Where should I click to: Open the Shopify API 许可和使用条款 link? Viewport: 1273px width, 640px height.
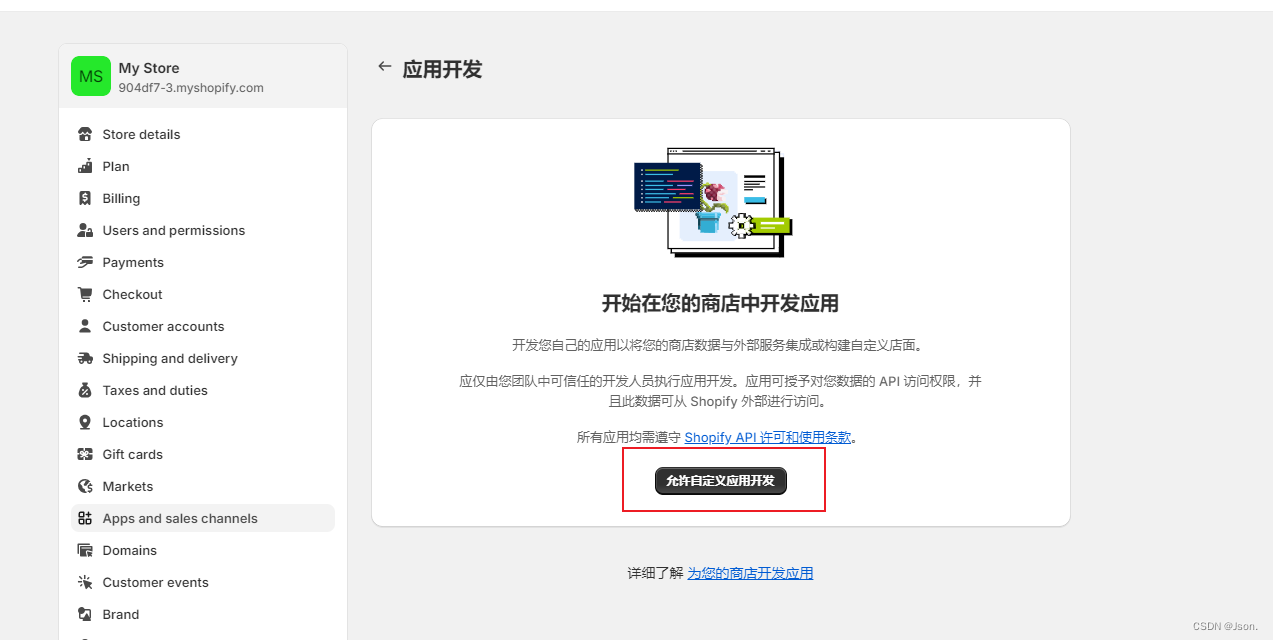coord(768,437)
